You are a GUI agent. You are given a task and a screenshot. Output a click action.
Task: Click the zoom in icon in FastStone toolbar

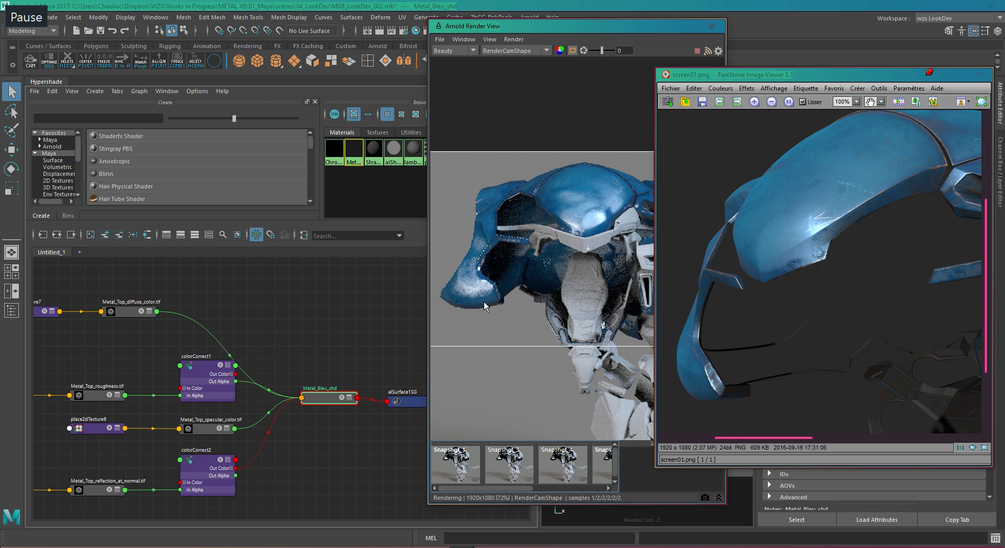click(754, 102)
